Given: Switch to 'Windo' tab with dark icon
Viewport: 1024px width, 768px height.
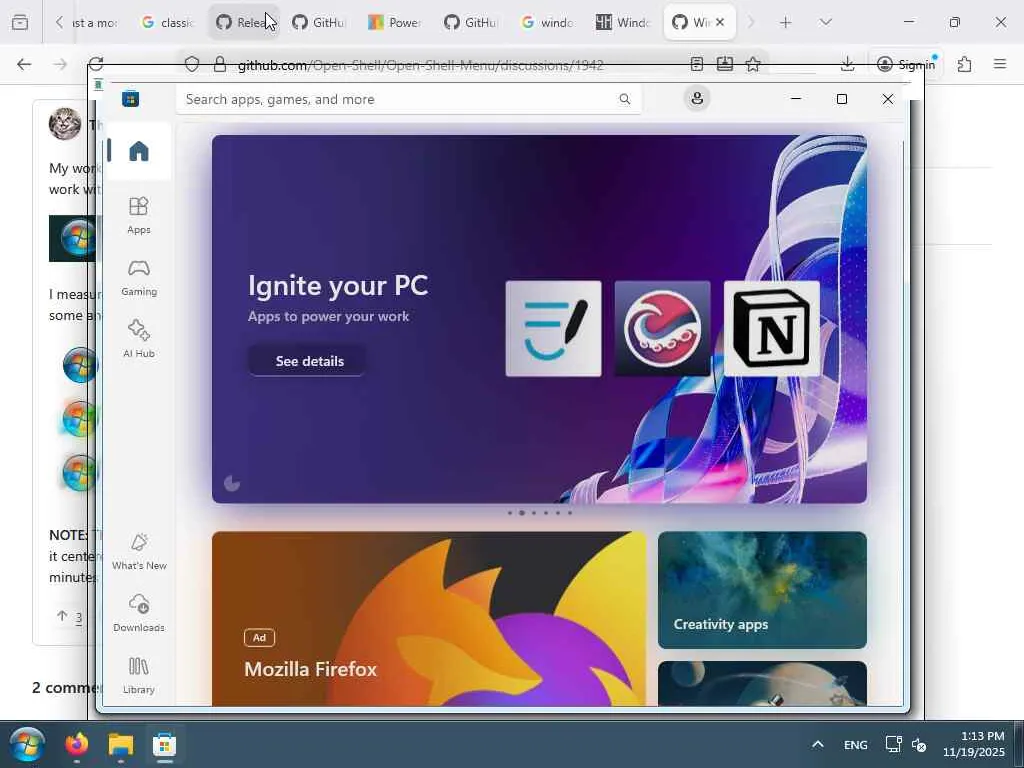Looking at the screenshot, I should point(623,23).
